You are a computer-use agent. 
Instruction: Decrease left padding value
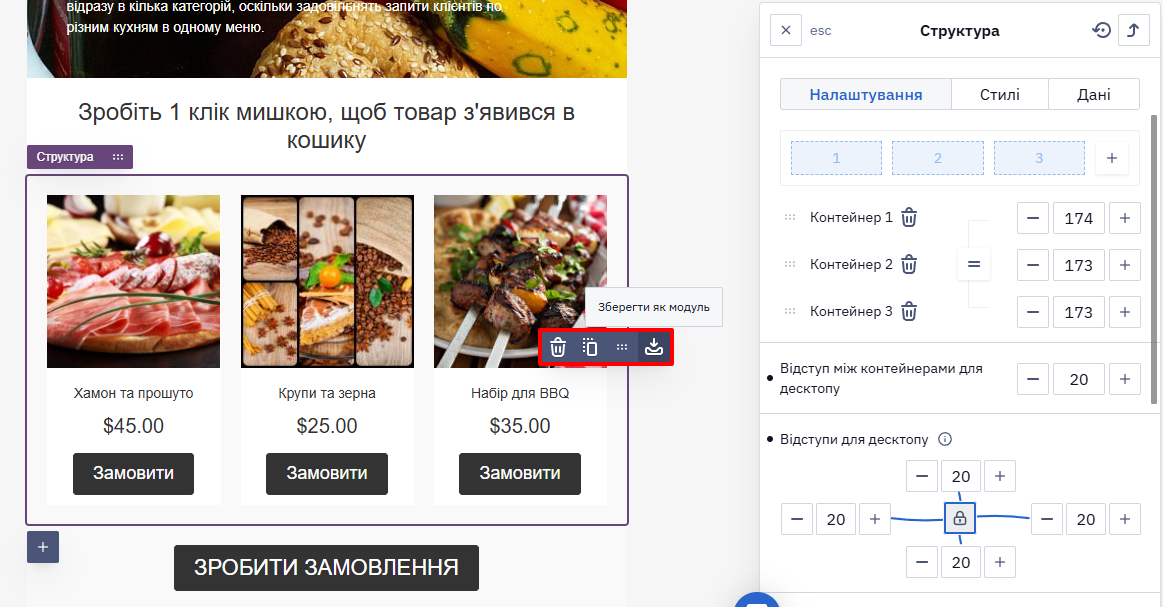click(x=797, y=519)
